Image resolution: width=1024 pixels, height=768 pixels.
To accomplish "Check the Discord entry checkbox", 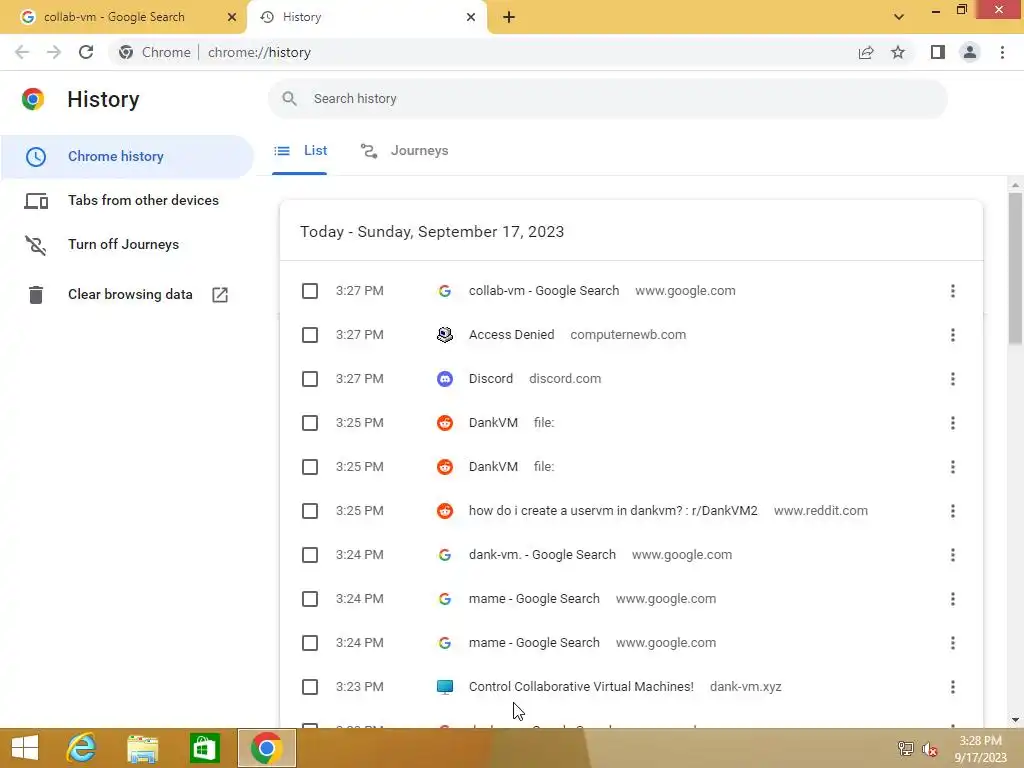I will click(310, 379).
